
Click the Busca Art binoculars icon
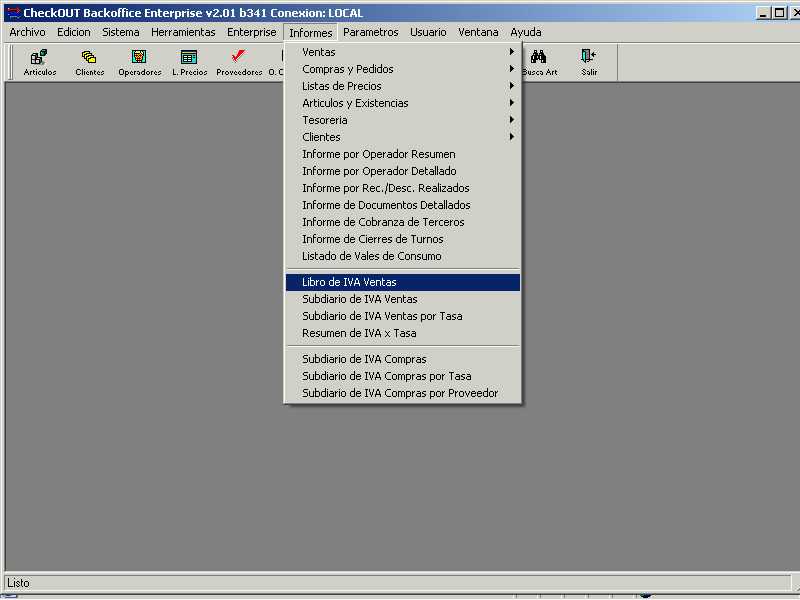(x=539, y=63)
